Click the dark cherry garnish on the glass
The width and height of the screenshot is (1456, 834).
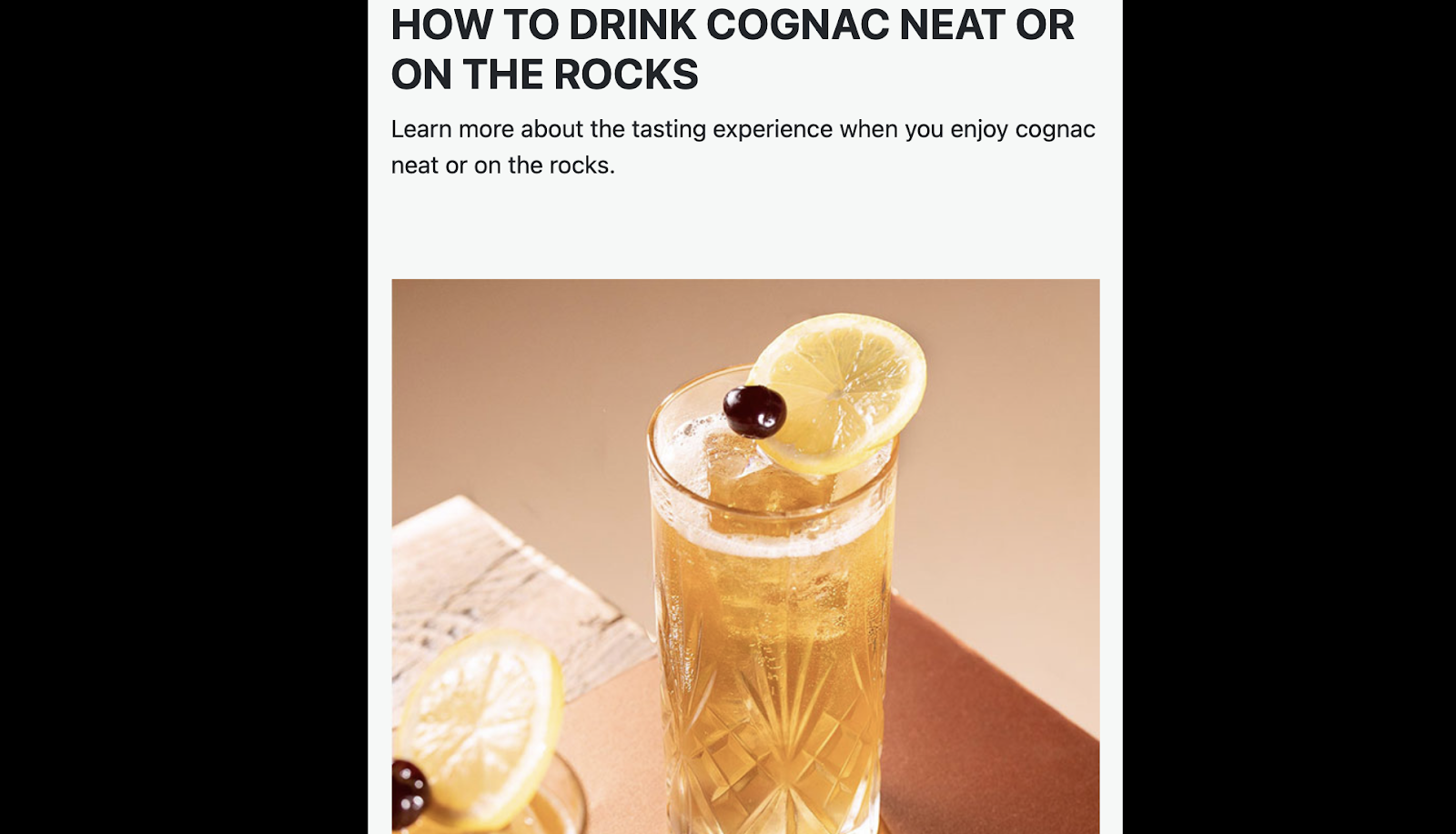pos(754,412)
